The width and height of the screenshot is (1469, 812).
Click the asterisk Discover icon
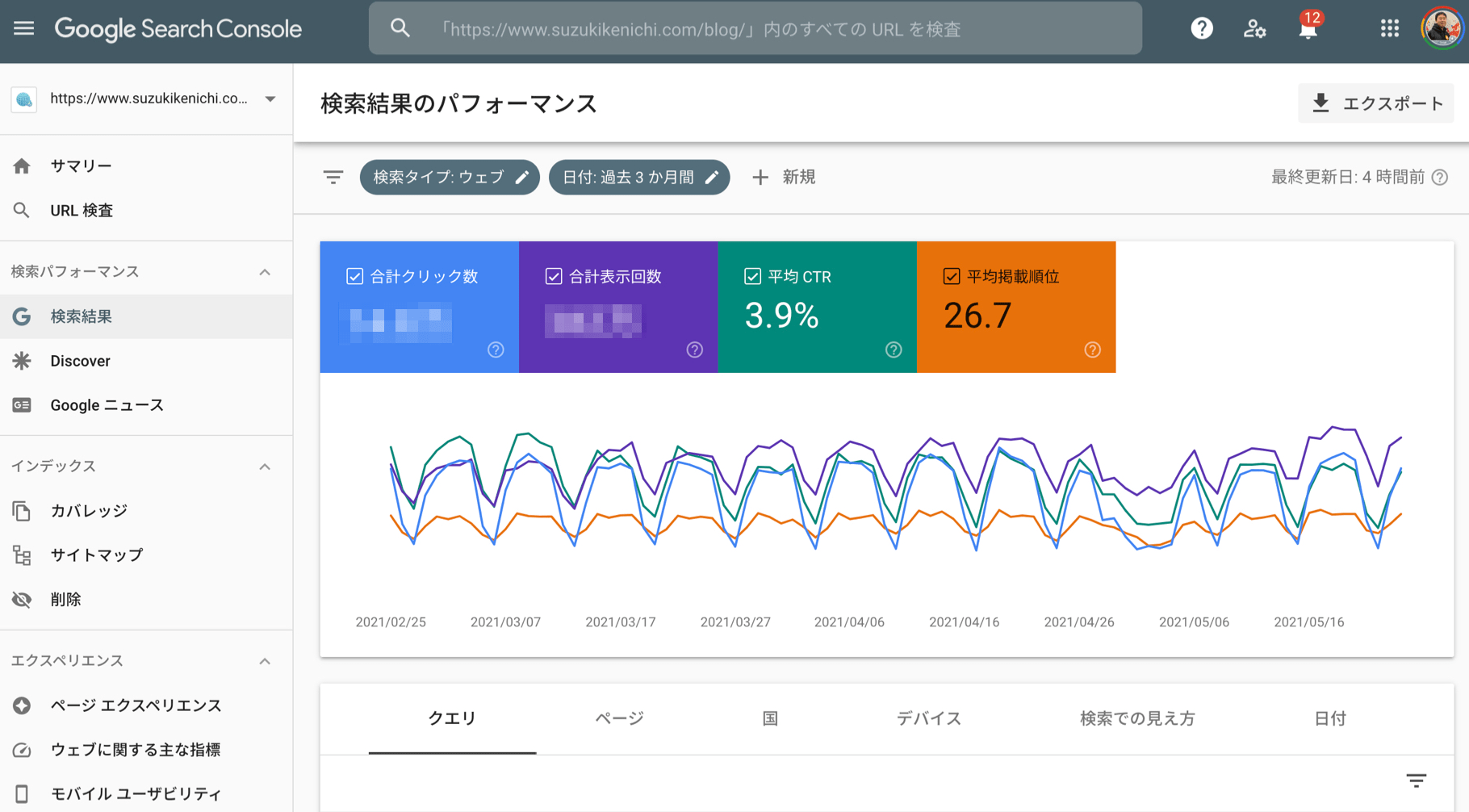click(x=22, y=361)
